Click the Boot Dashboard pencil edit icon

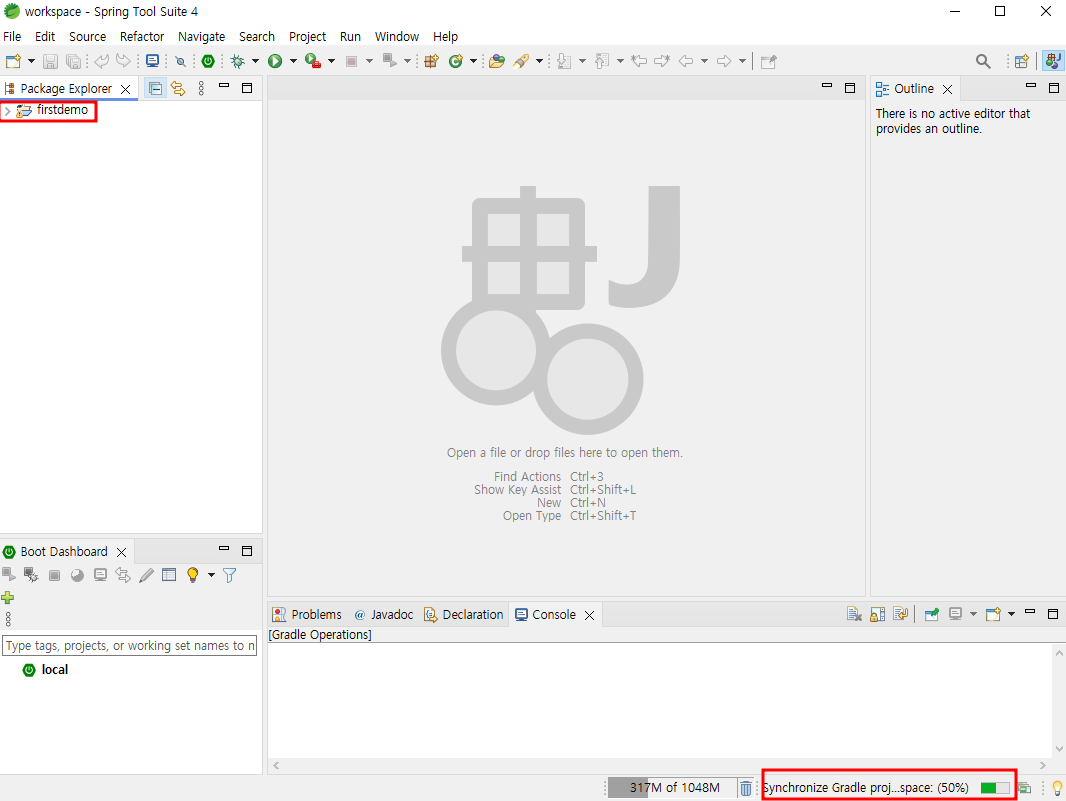pyautogui.click(x=146, y=575)
